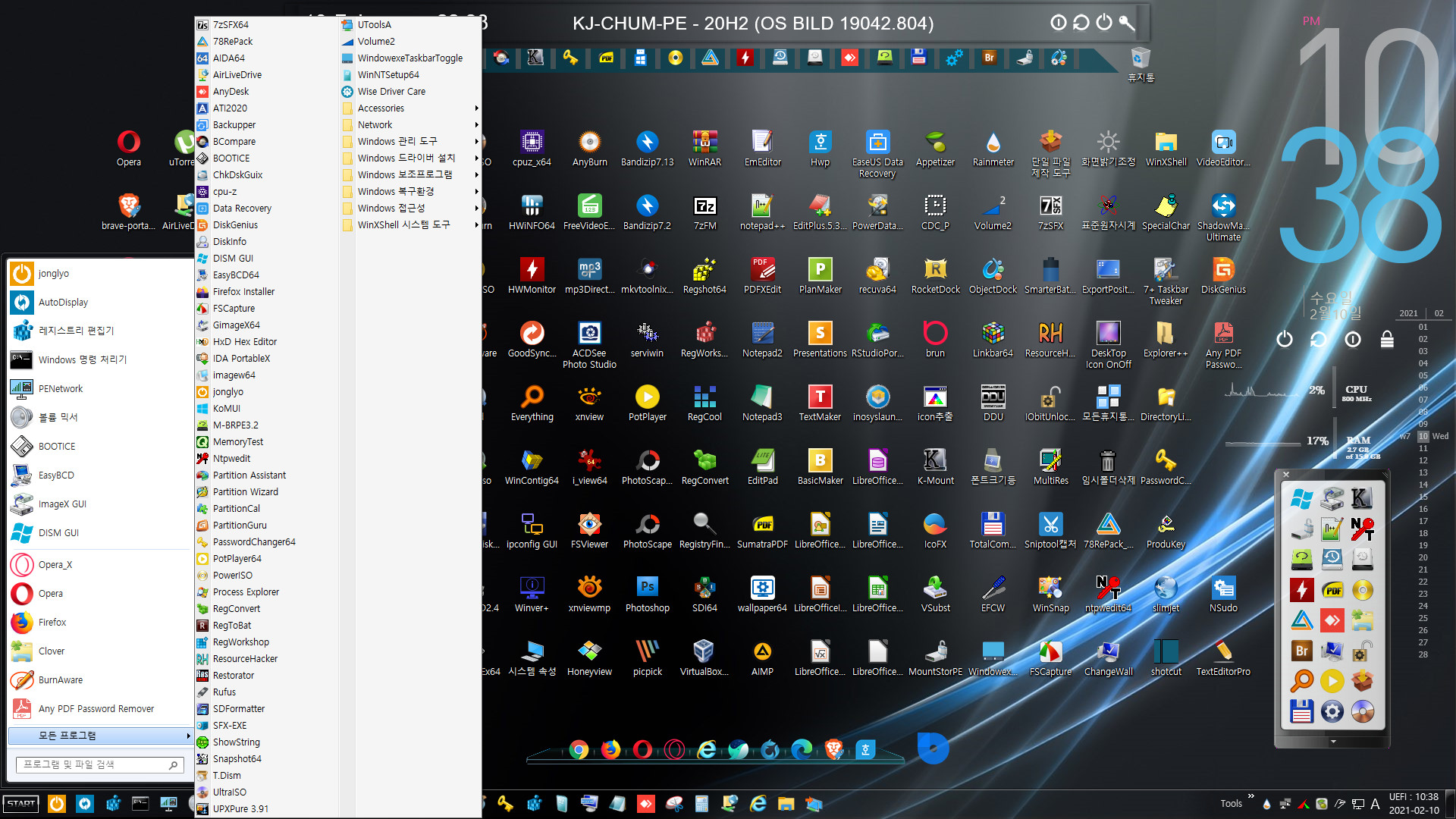The height and width of the screenshot is (819, 1456).
Task: Open the 모든 프로그램 menu entry
Action: click(x=100, y=736)
